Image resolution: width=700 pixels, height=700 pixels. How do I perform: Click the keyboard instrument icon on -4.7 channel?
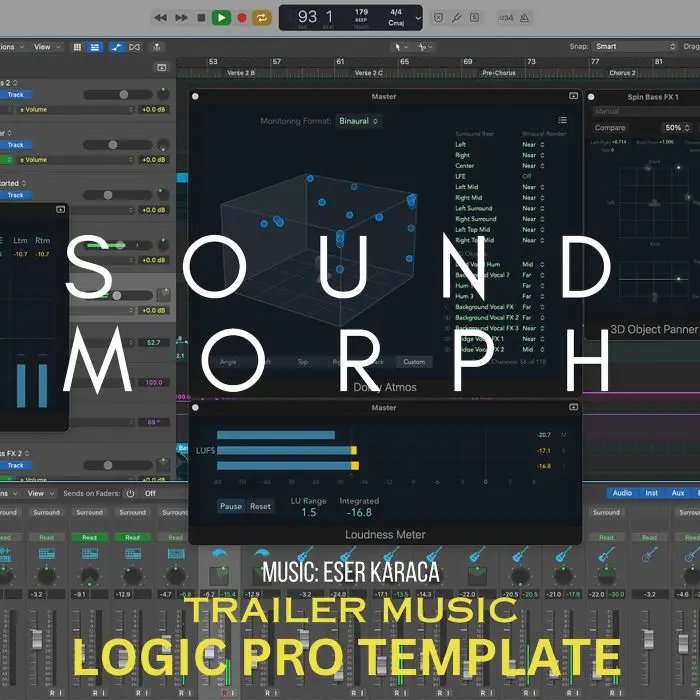[x=176, y=554]
